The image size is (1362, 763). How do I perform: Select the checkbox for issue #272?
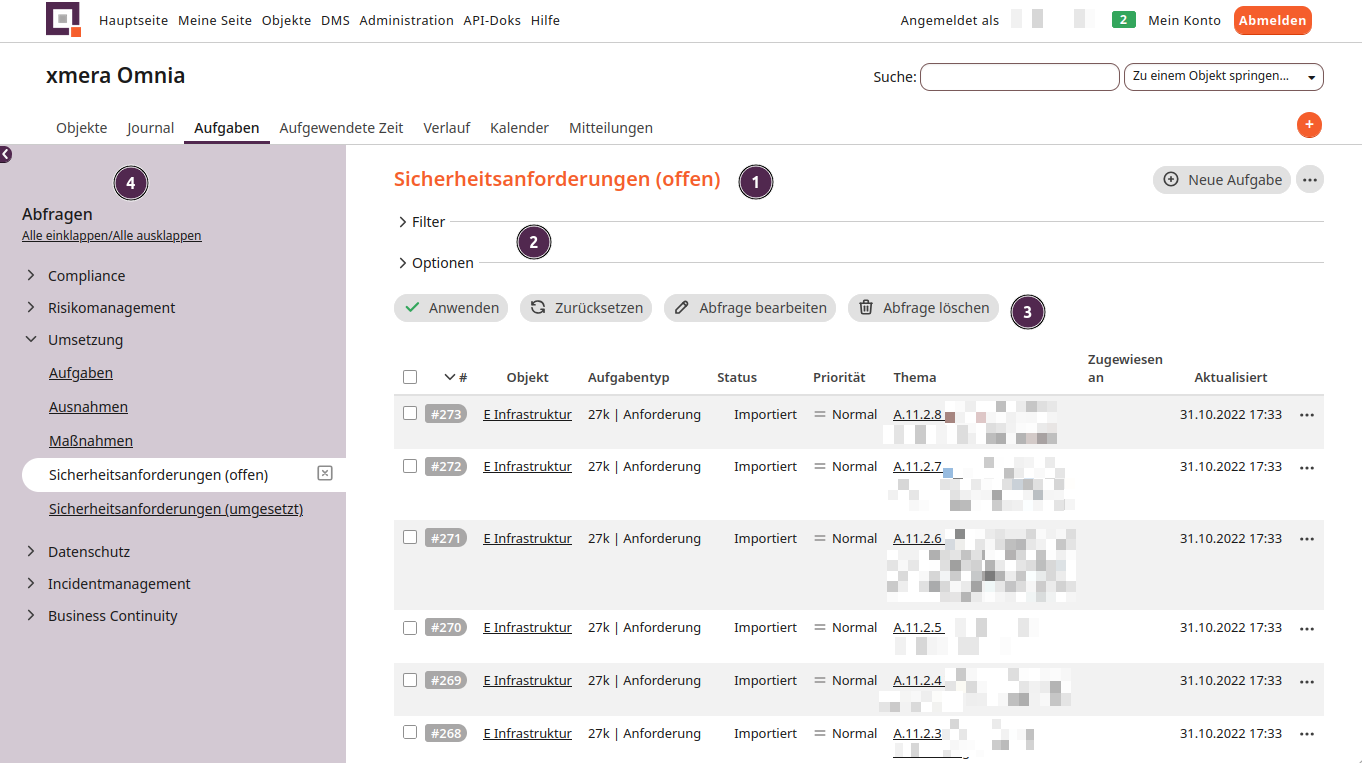click(x=410, y=465)
